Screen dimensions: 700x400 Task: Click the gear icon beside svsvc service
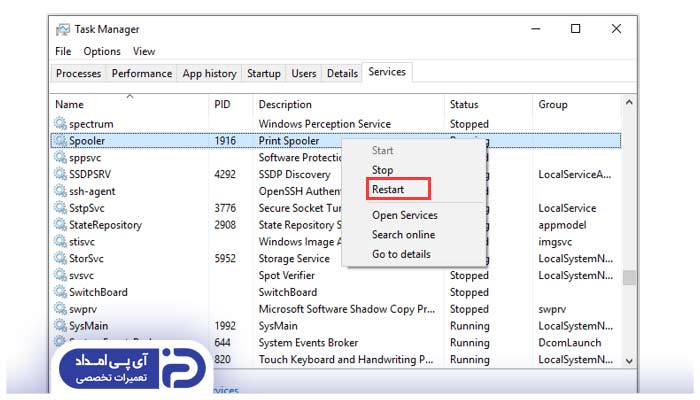pyautogui.click(x=60, y=275)
